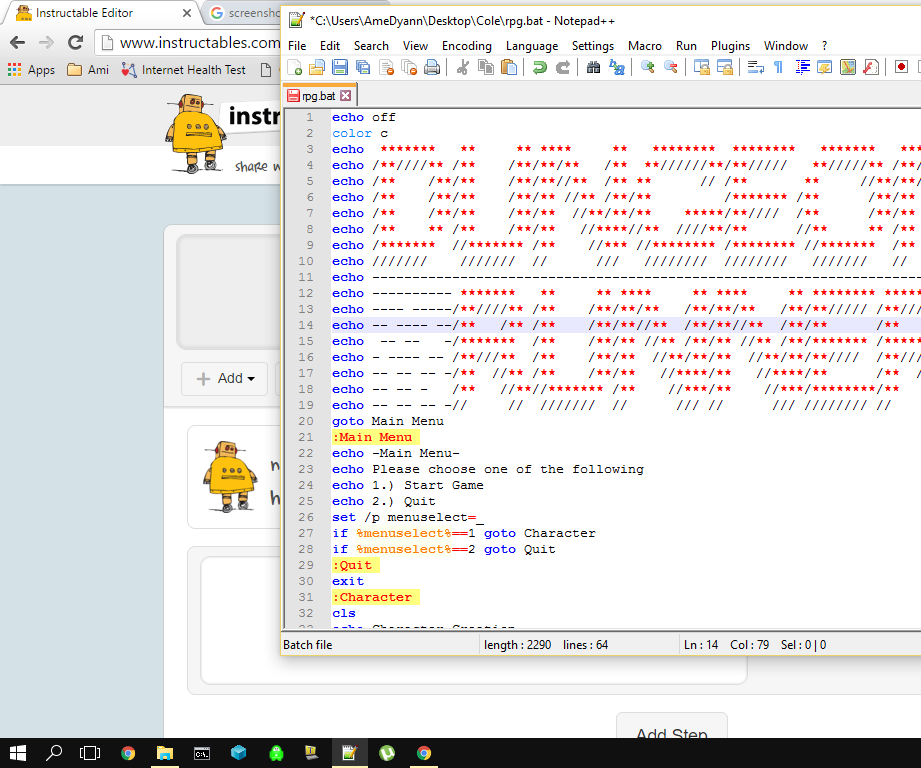The height and width of the screenshot is (768, 921).
Task: Open the Search menu
Action: (x=371, y=46)
